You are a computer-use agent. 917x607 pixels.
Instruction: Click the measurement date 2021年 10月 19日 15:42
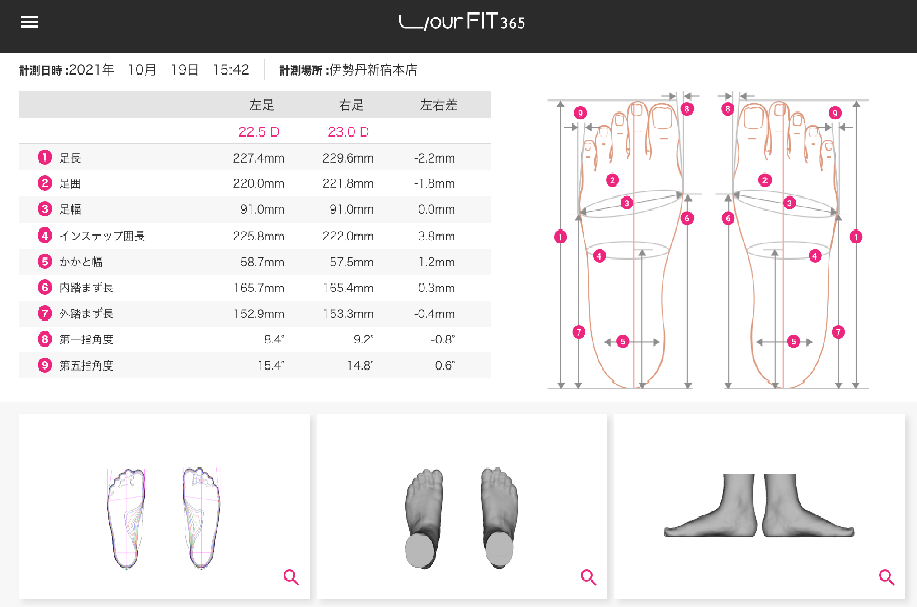pyautogui.click(x=158, y=70)
